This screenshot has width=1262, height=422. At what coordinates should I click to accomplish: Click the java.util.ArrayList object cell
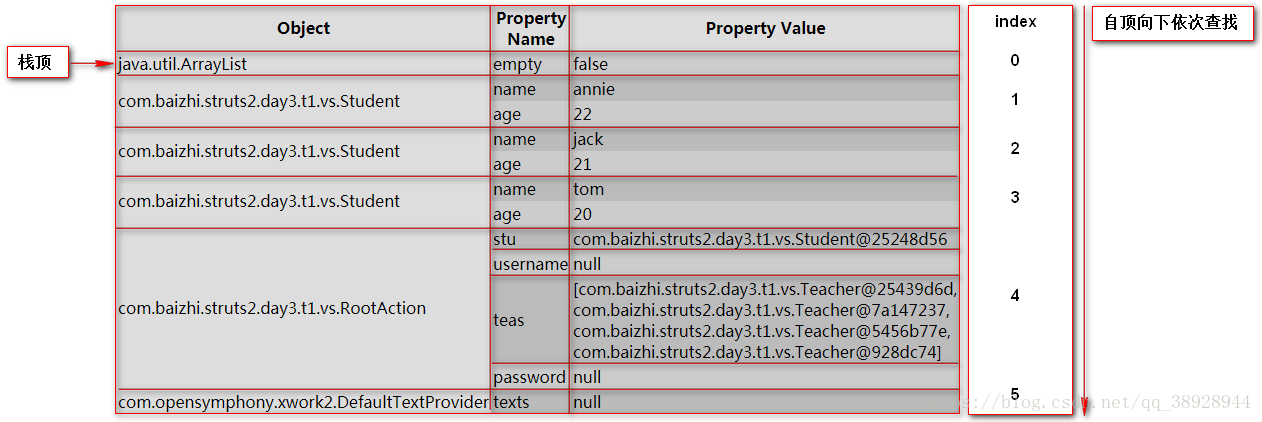pos(182,64)
